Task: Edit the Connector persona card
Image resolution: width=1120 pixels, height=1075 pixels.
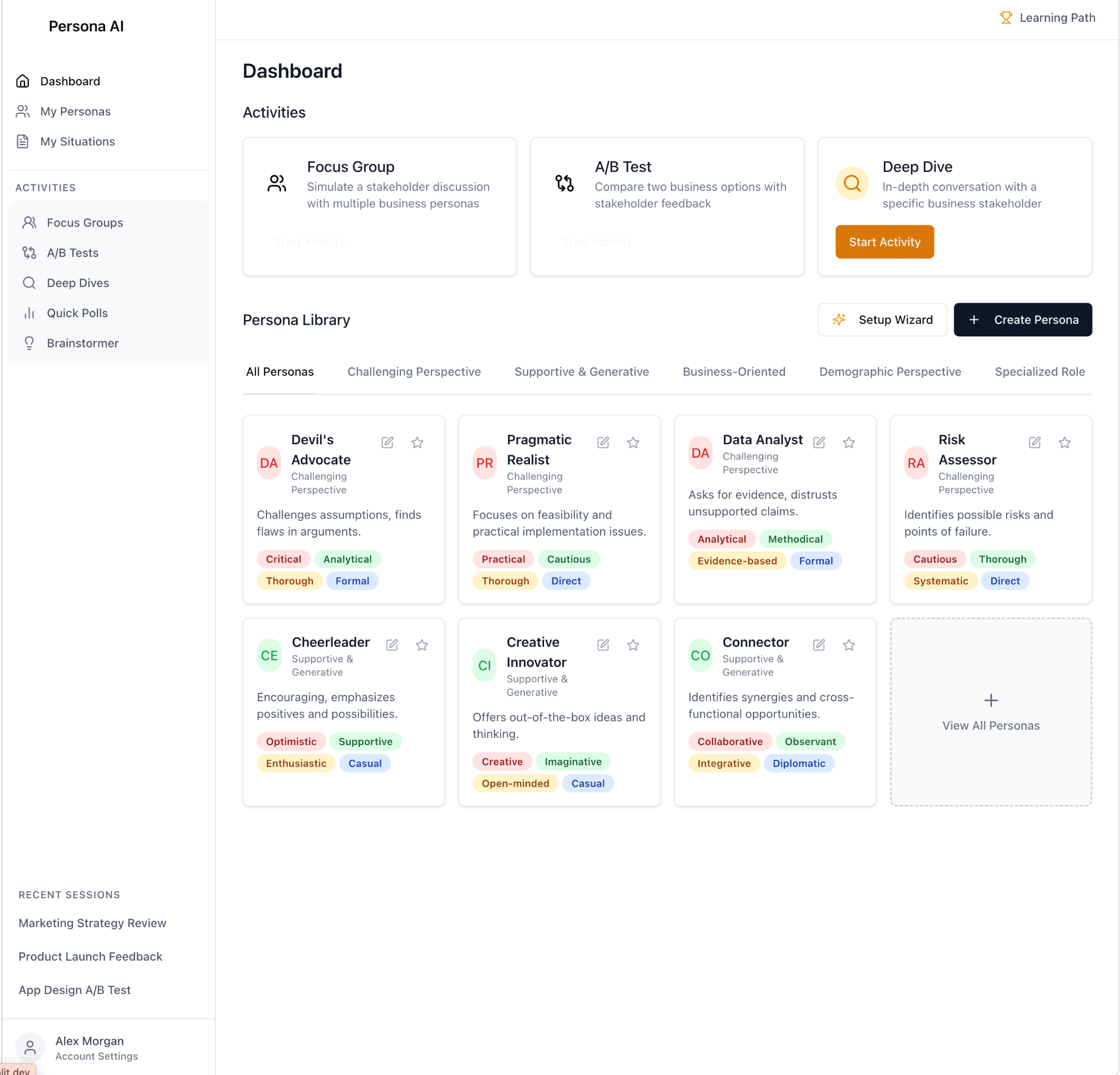Action: click(819, 644)
